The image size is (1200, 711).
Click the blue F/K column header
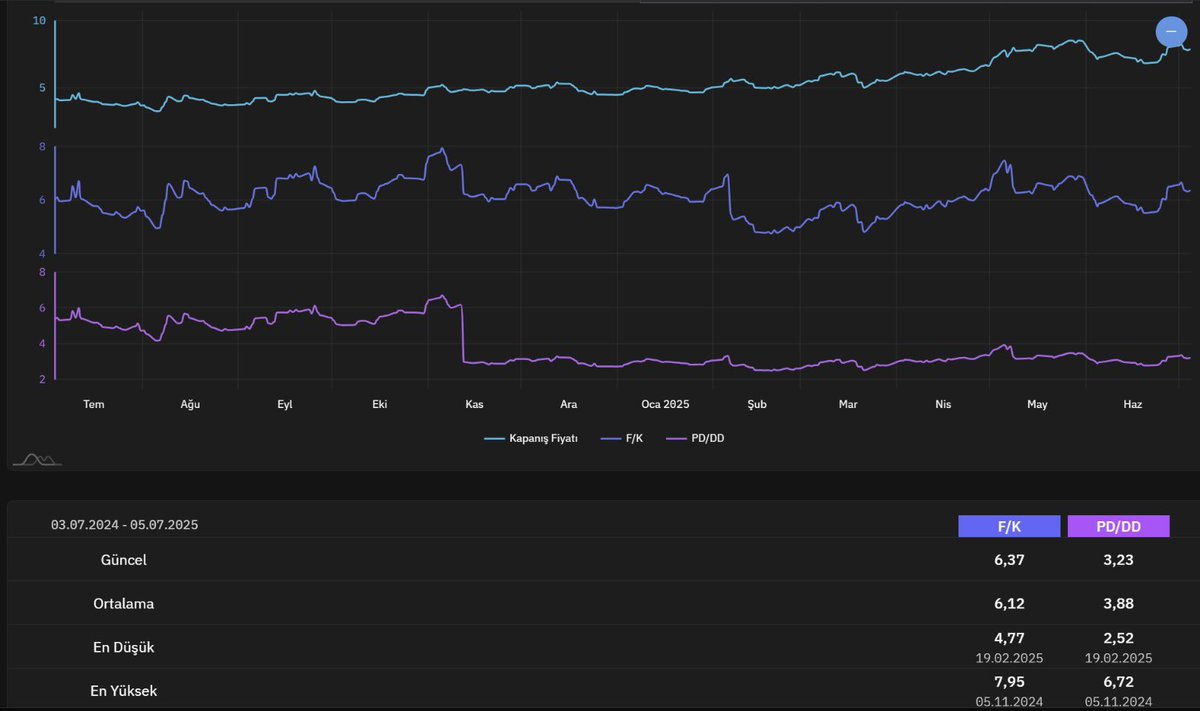[x=1009, y=526]
